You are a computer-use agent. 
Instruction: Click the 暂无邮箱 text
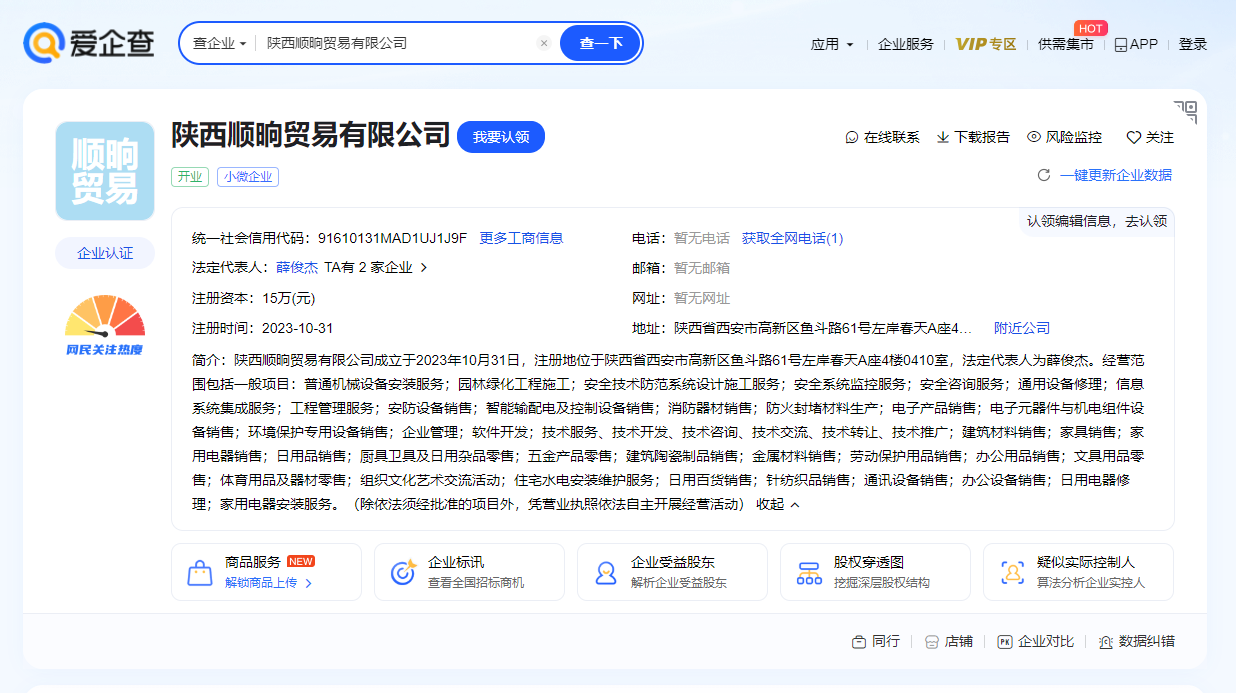[x=702, y=268]
